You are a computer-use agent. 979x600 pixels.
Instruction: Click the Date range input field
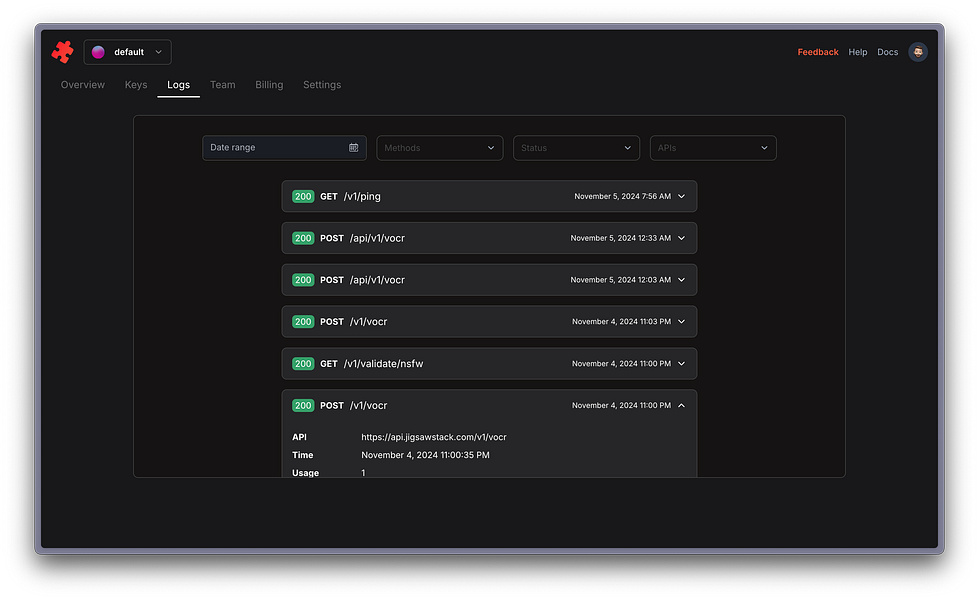[284, 148]
